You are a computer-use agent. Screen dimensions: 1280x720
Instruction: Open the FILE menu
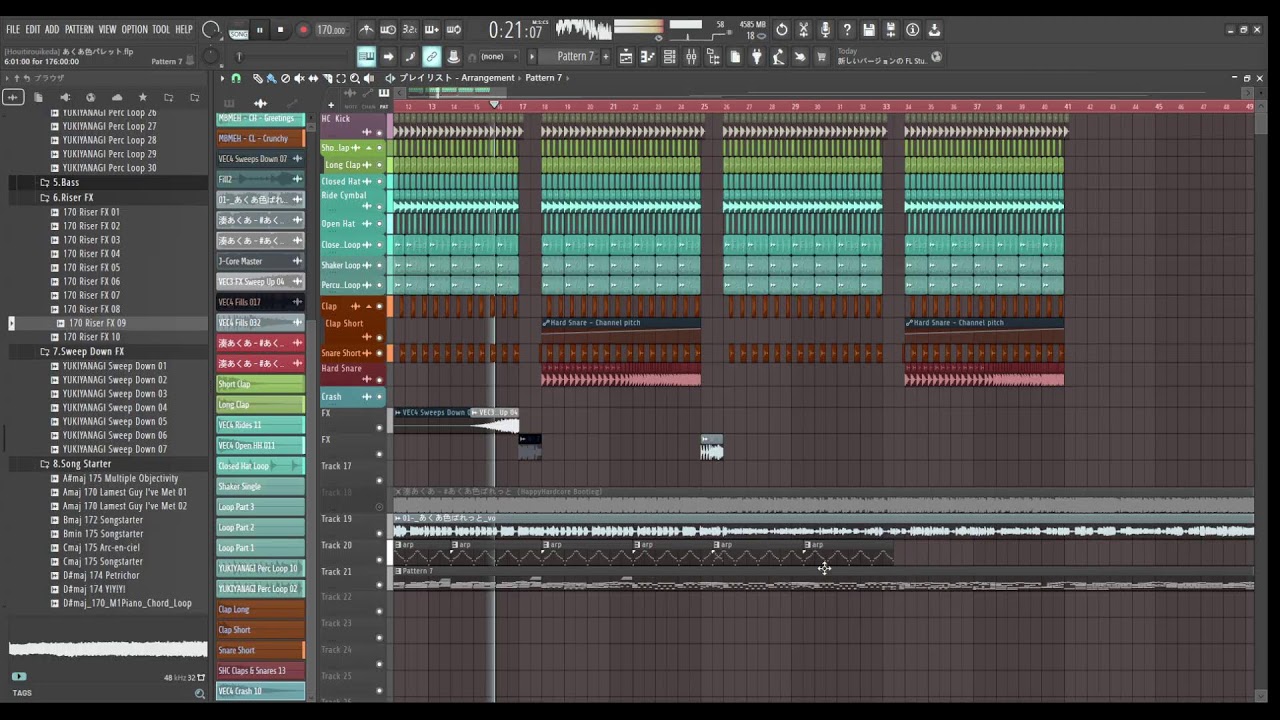pos(13,29)
